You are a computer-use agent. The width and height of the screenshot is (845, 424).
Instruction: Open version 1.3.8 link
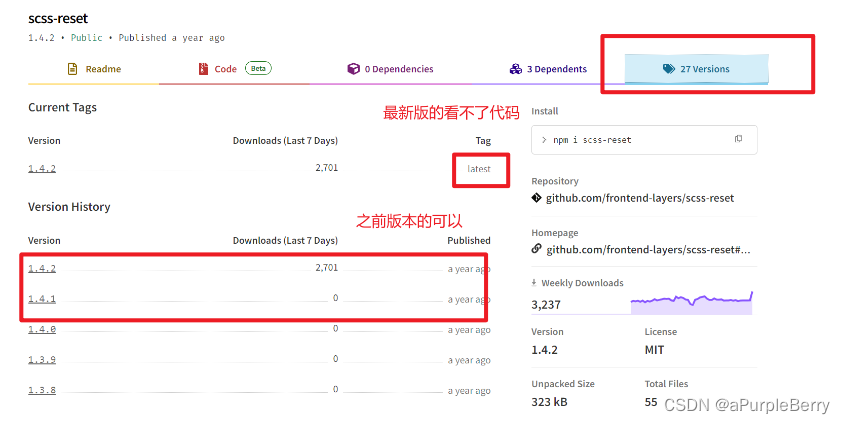(42, 390)
